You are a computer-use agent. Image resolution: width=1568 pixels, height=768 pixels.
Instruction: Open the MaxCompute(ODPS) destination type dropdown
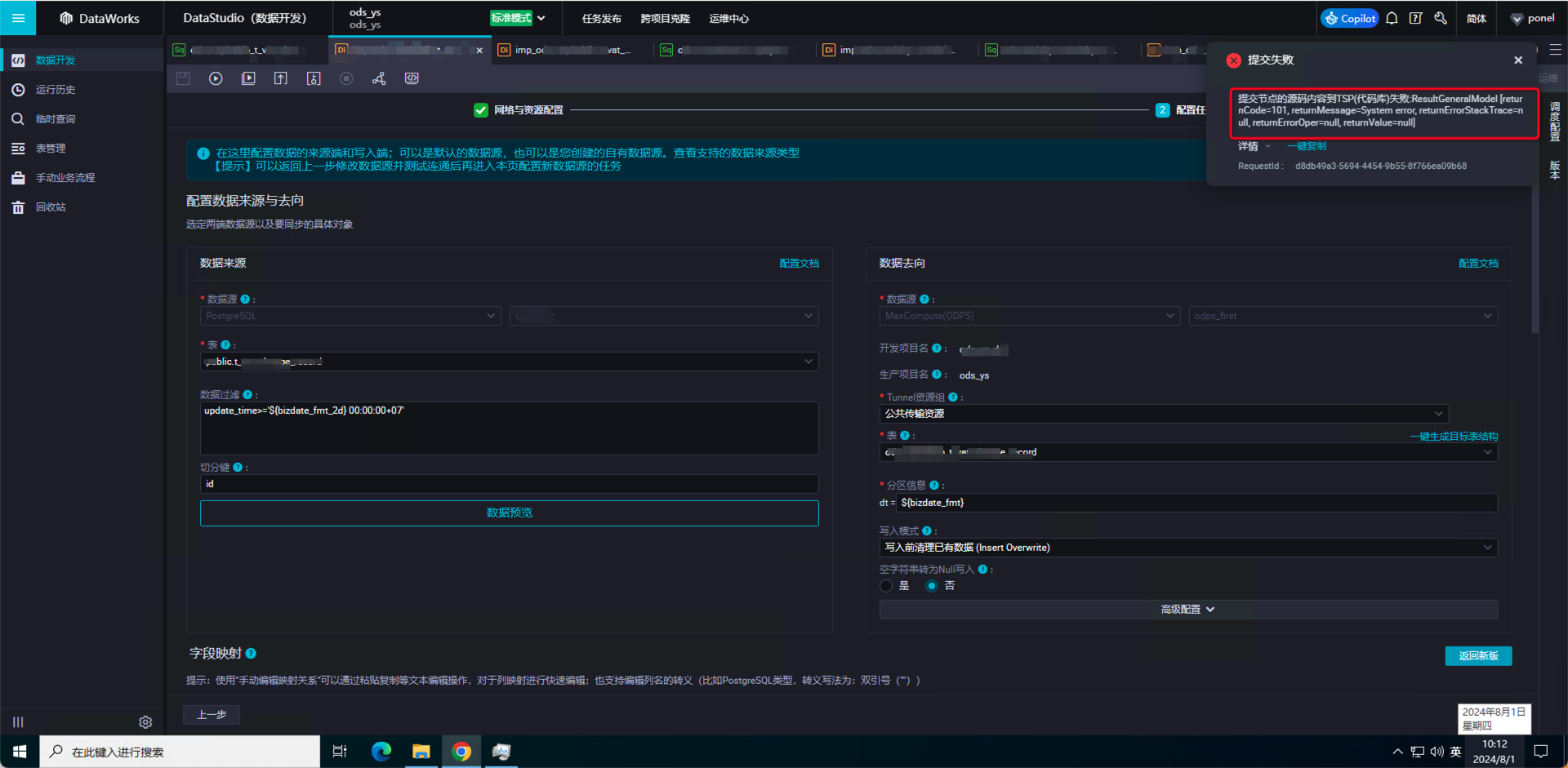tap(1030, 316)
